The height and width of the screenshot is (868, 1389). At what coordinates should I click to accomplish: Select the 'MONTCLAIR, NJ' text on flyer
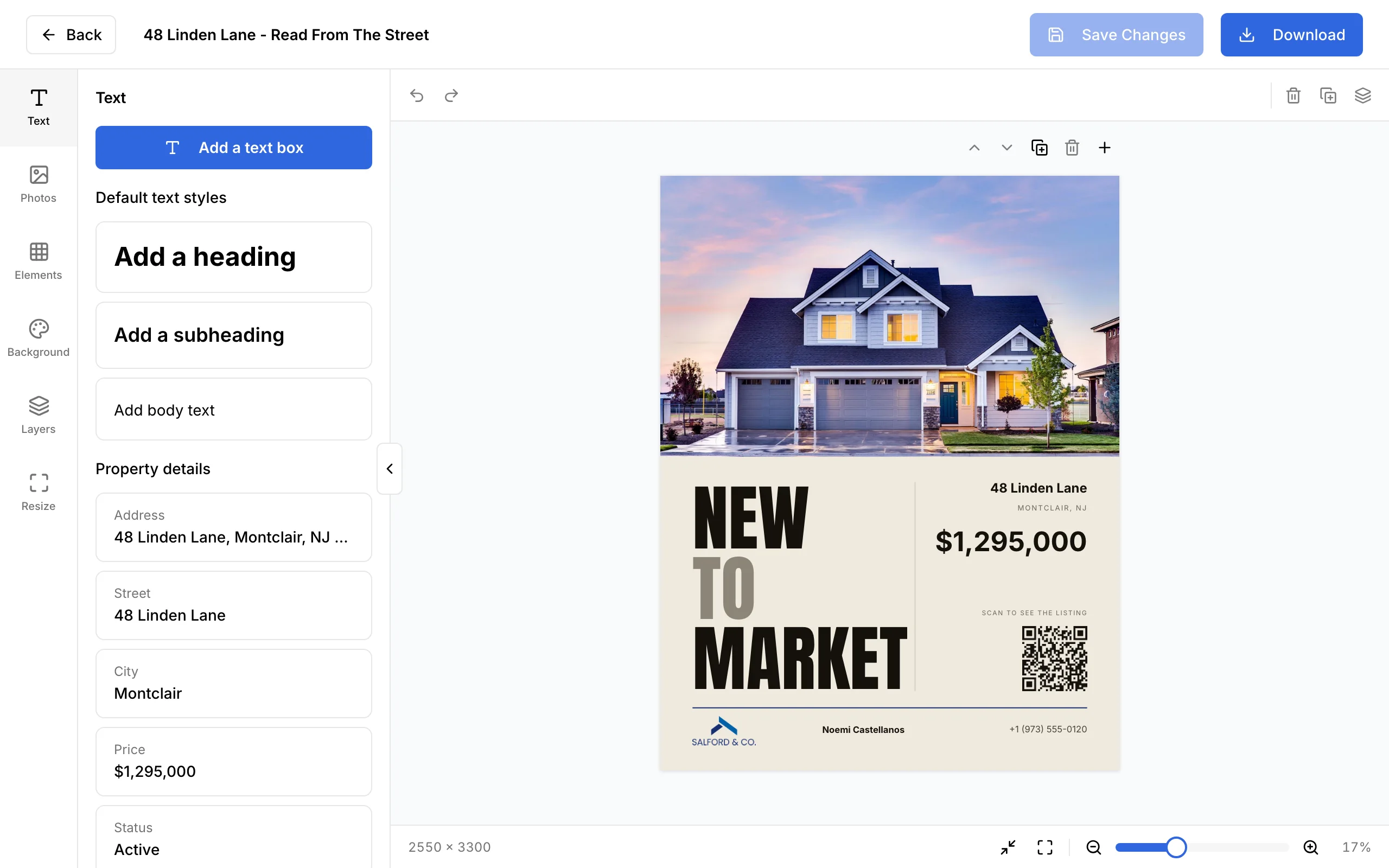[1052, 508]
